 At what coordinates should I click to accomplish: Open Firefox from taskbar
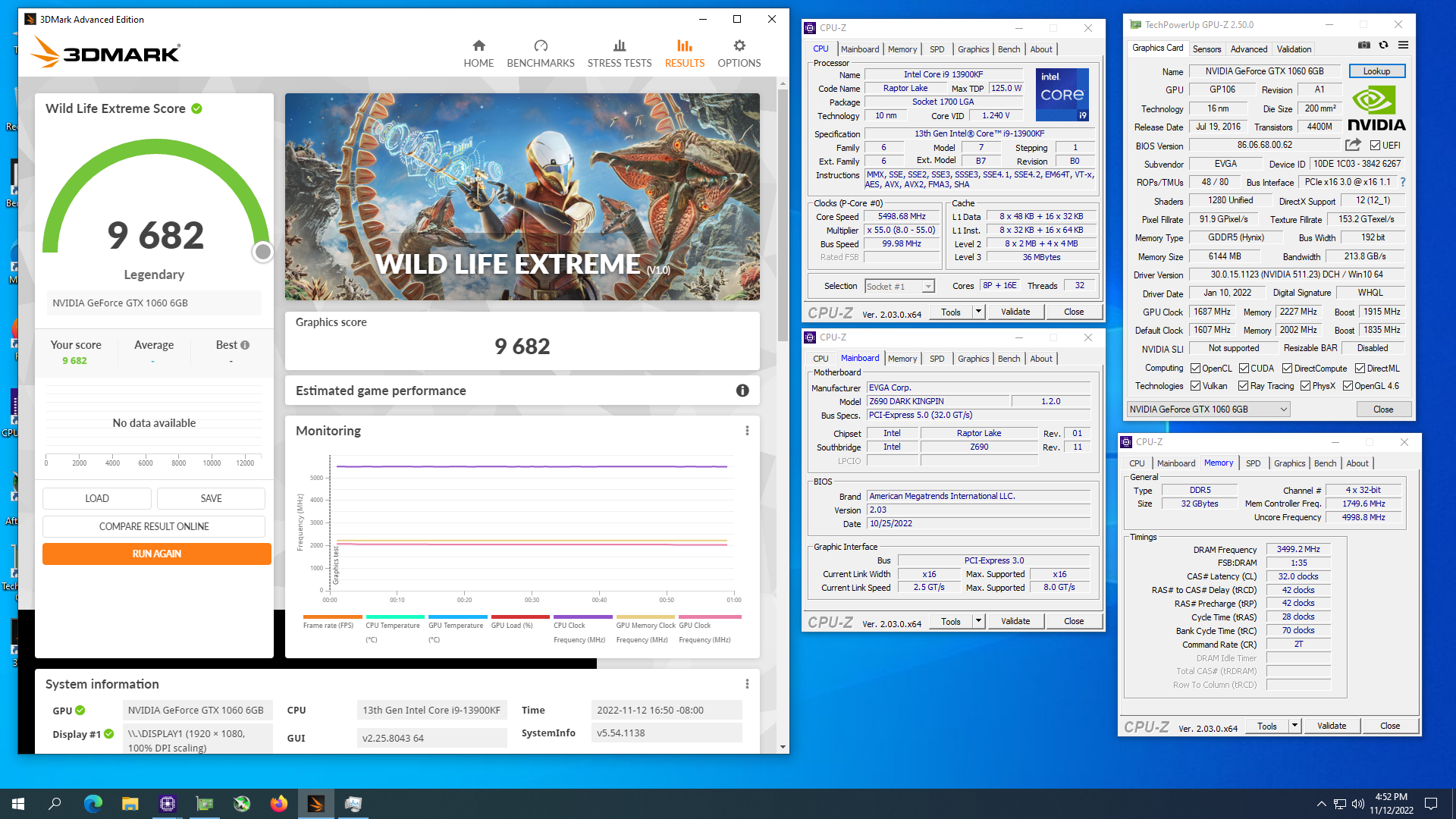click(x=279, y=804)
